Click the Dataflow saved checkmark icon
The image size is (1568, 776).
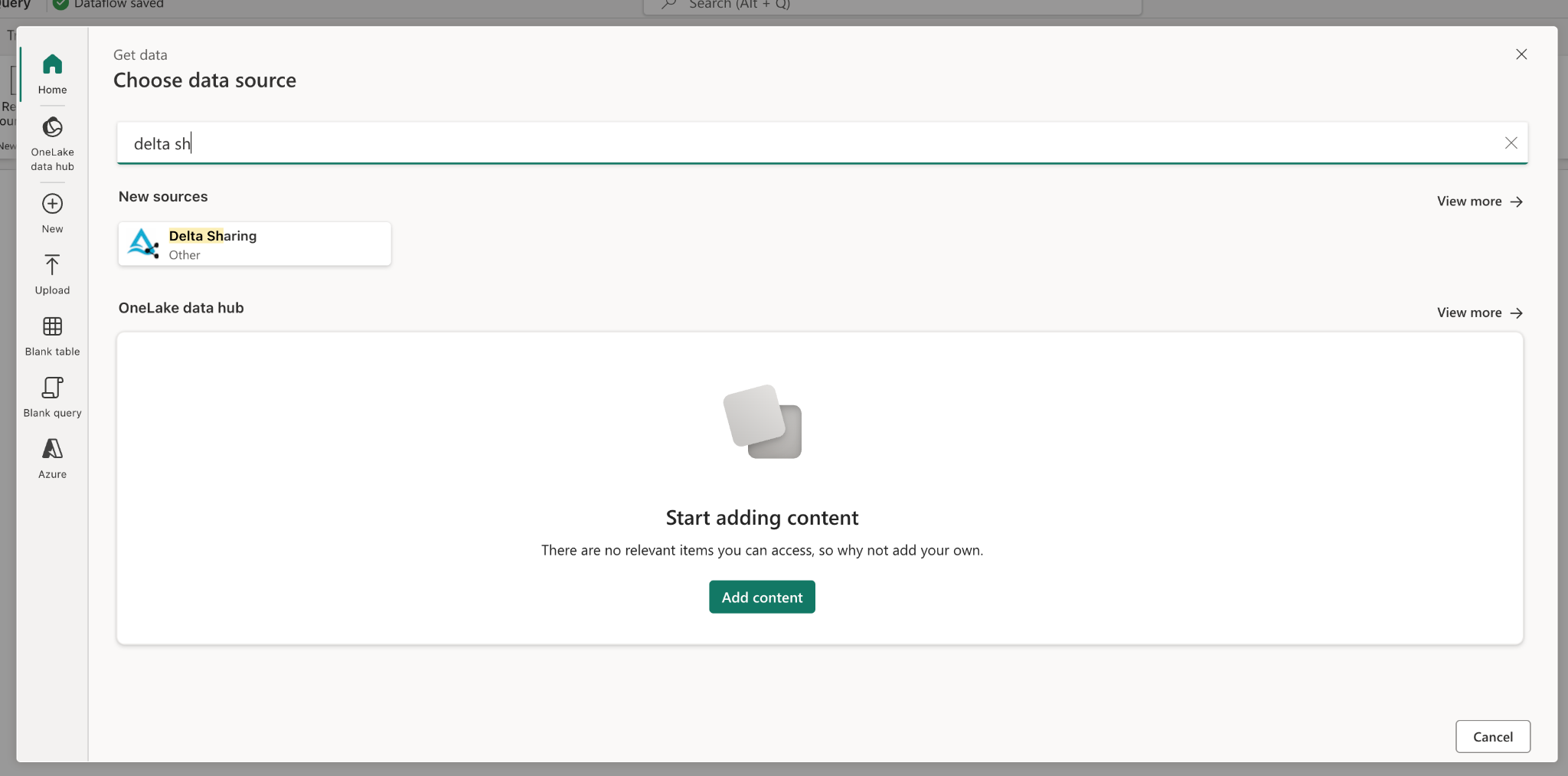click(x=60, y=4)
